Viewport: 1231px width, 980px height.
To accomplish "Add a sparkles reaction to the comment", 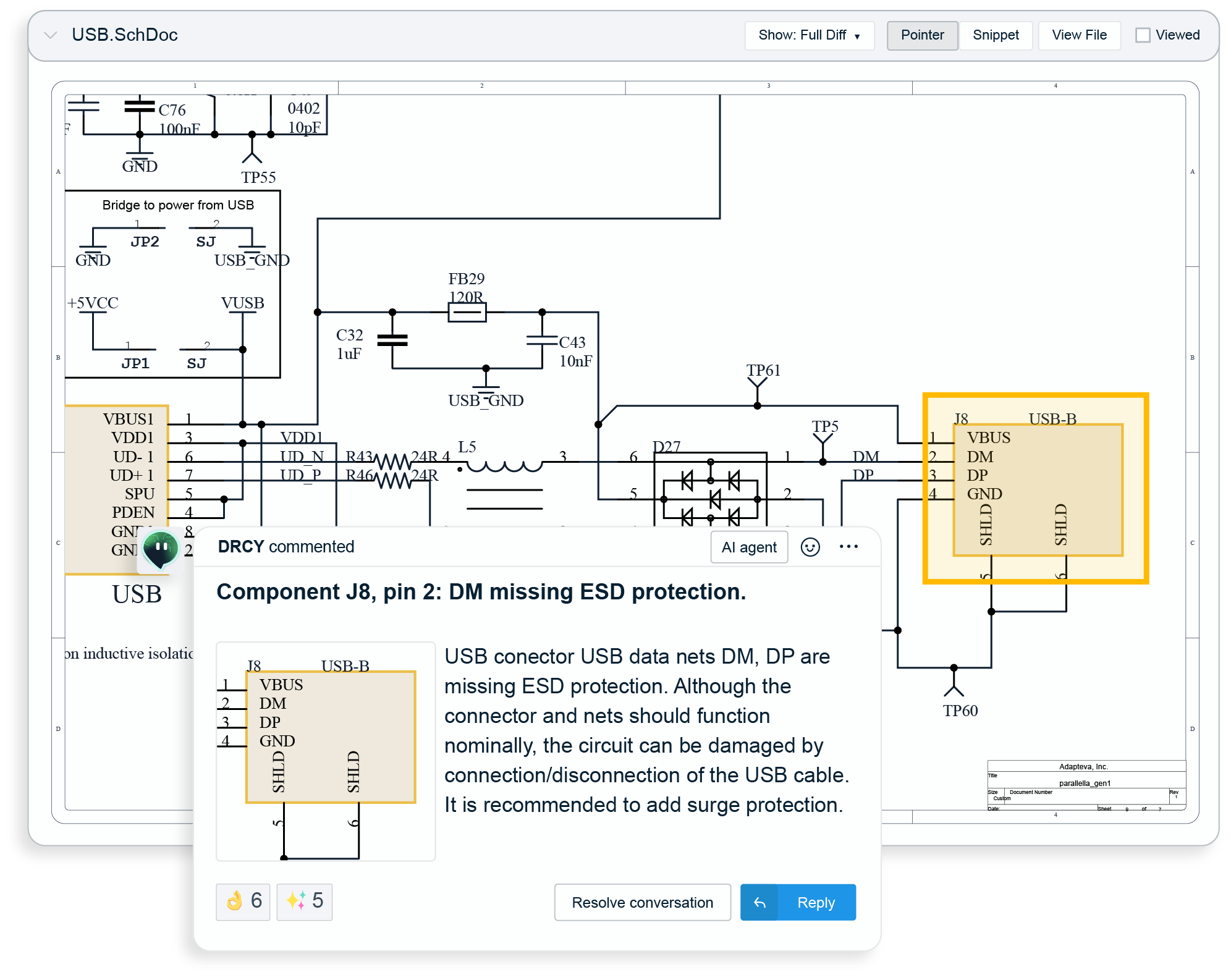I will coord(303,902).
